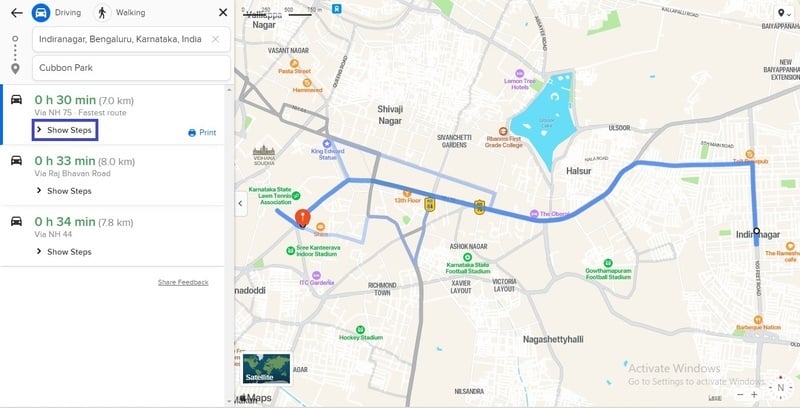Select Karnataka State Football Stadium marker
This screenshot has height=408, width=800.
pyautogui.click(x=467, y=258)
